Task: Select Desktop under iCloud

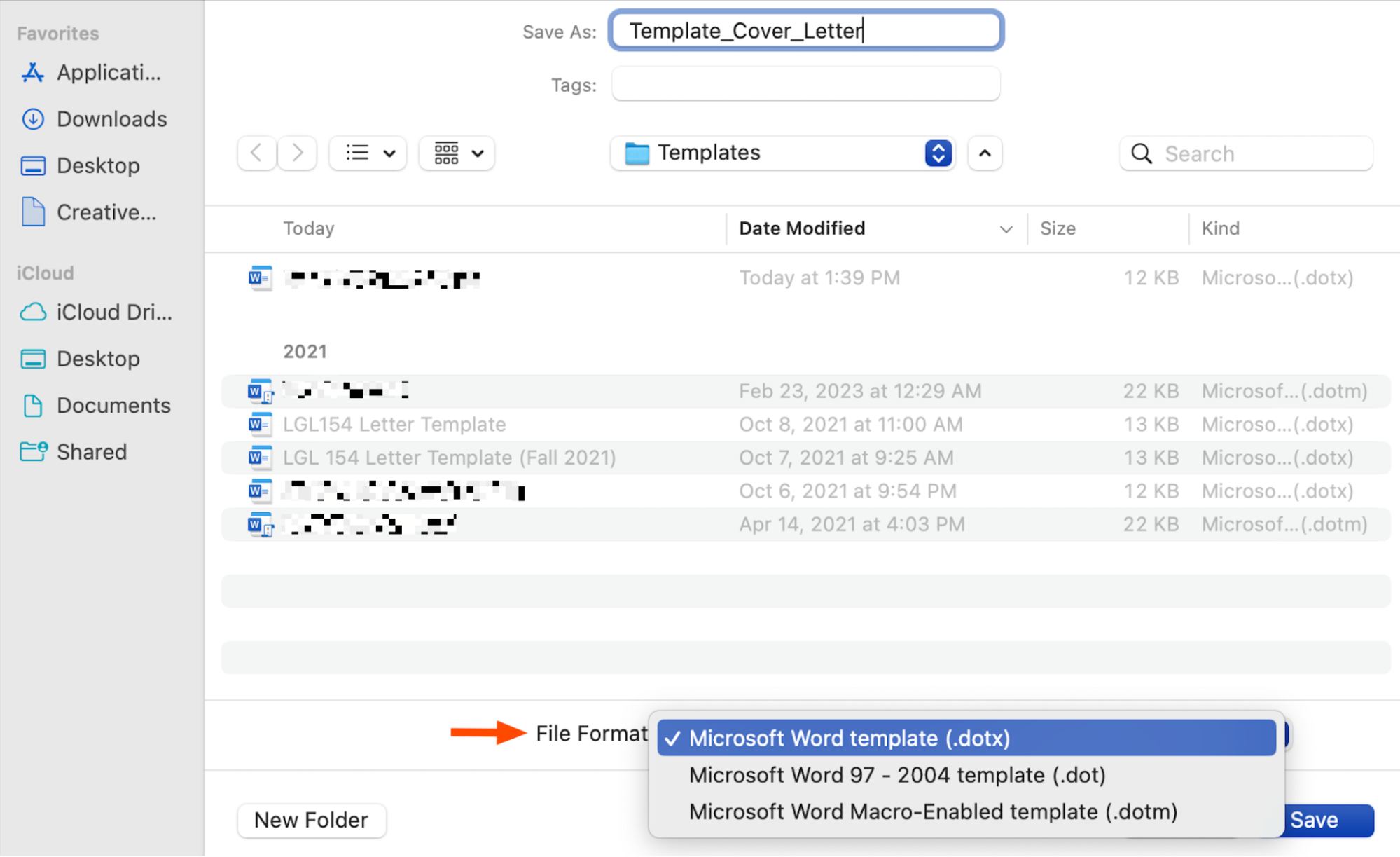Action: click(80, 359)
